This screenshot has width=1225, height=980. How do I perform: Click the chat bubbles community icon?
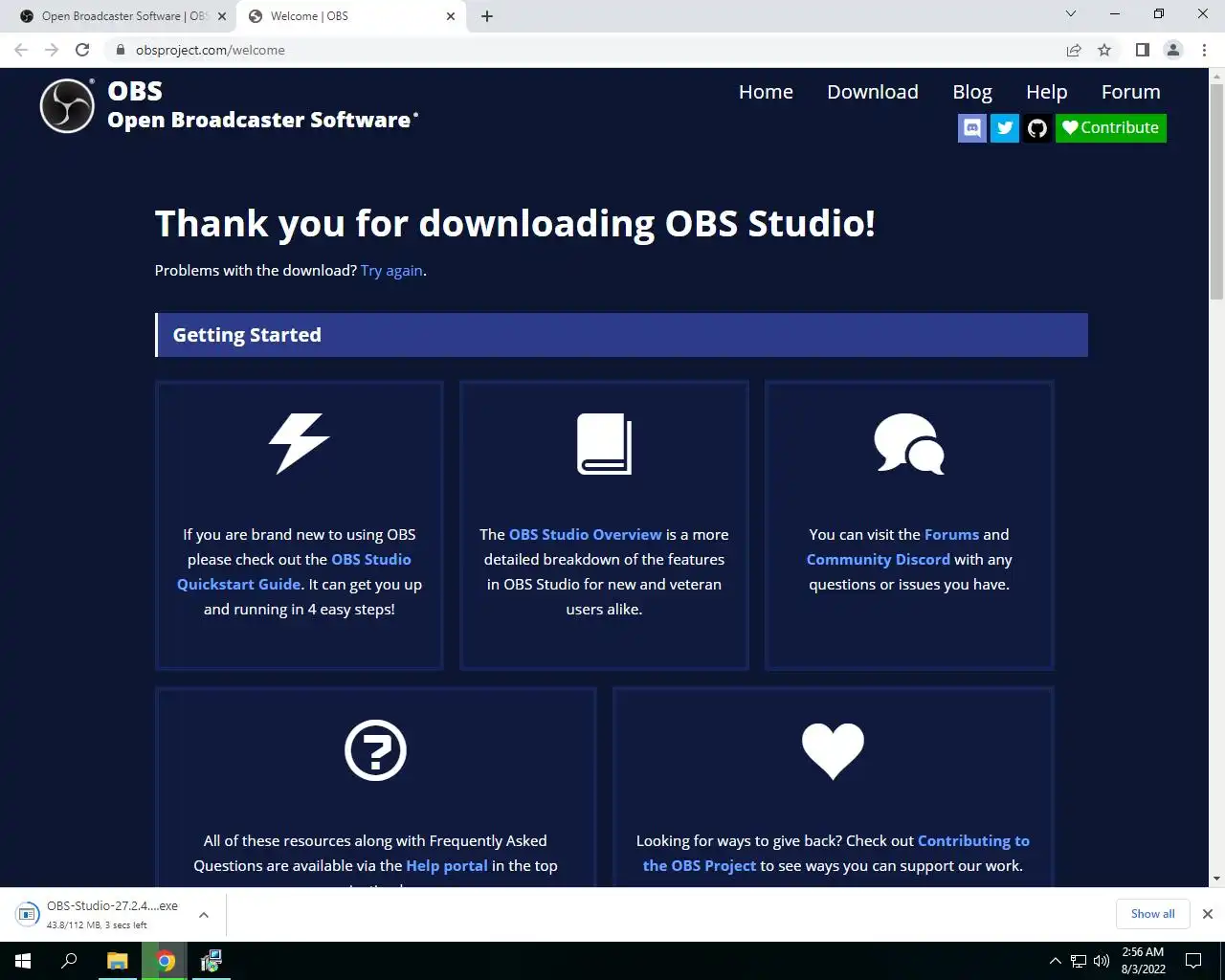(909, 443)
